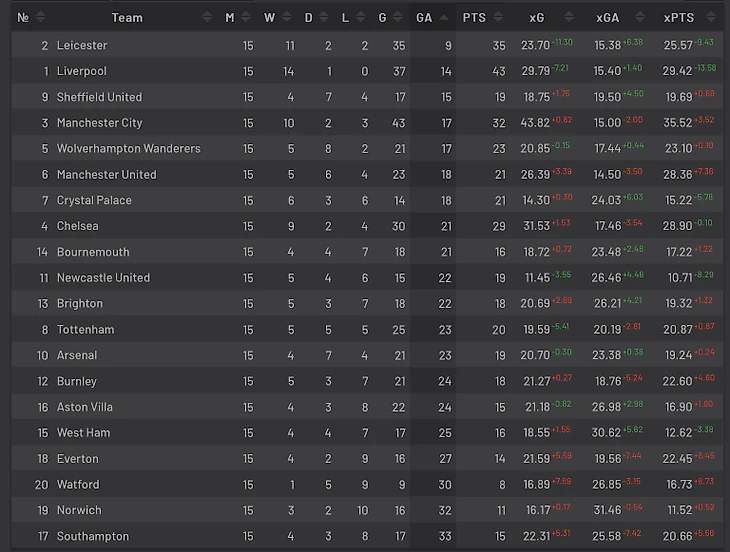This screenshot has height=552, width=730.
Task: Click the xPTS column header label
Action: pyautogui.click(x=679, y=18)
